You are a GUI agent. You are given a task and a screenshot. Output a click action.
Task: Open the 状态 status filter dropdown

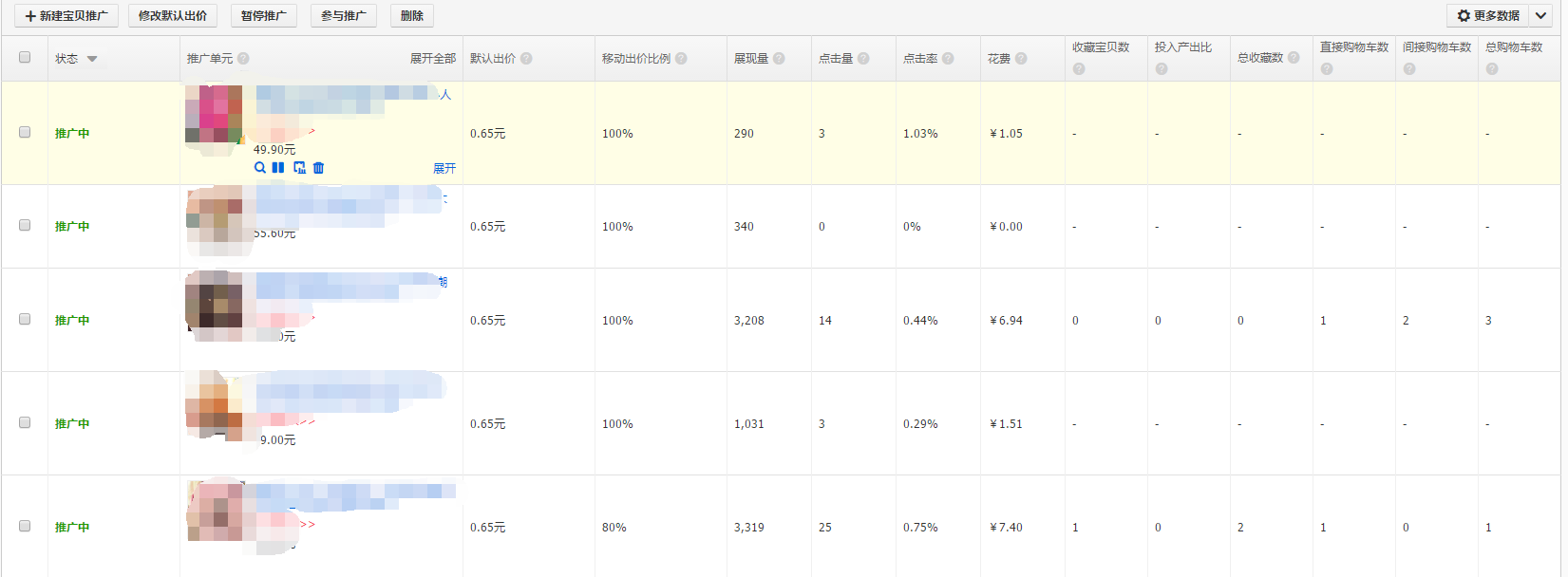click(x=92, y=59)
